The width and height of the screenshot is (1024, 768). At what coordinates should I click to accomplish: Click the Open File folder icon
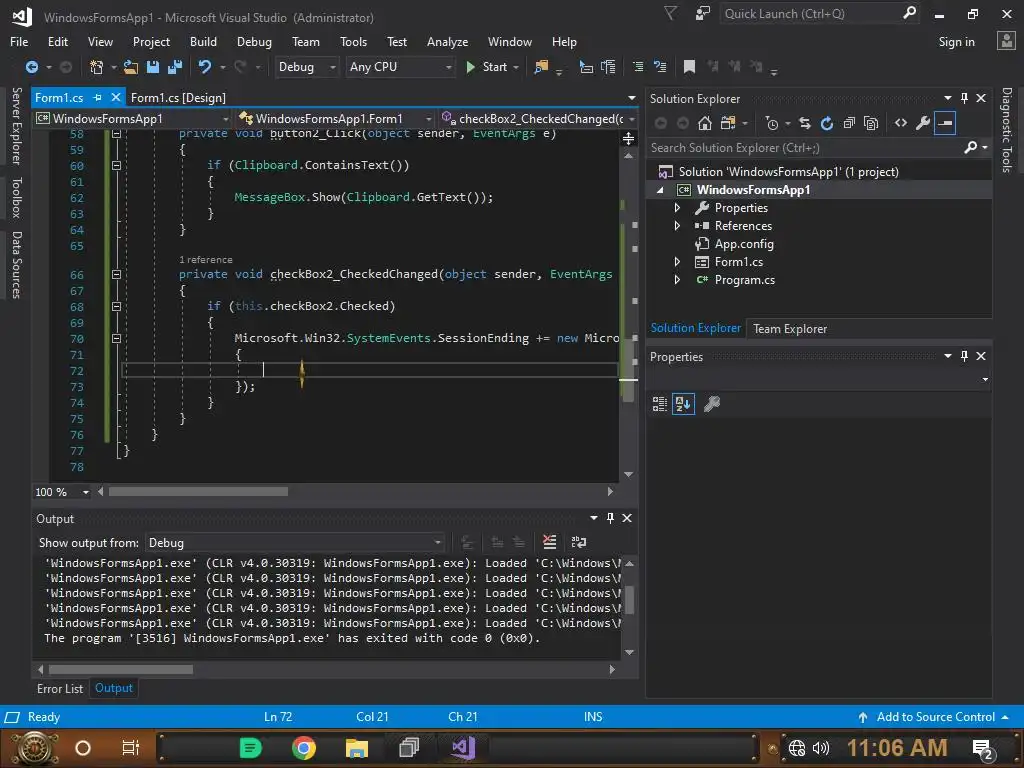[x=131, y=67]
